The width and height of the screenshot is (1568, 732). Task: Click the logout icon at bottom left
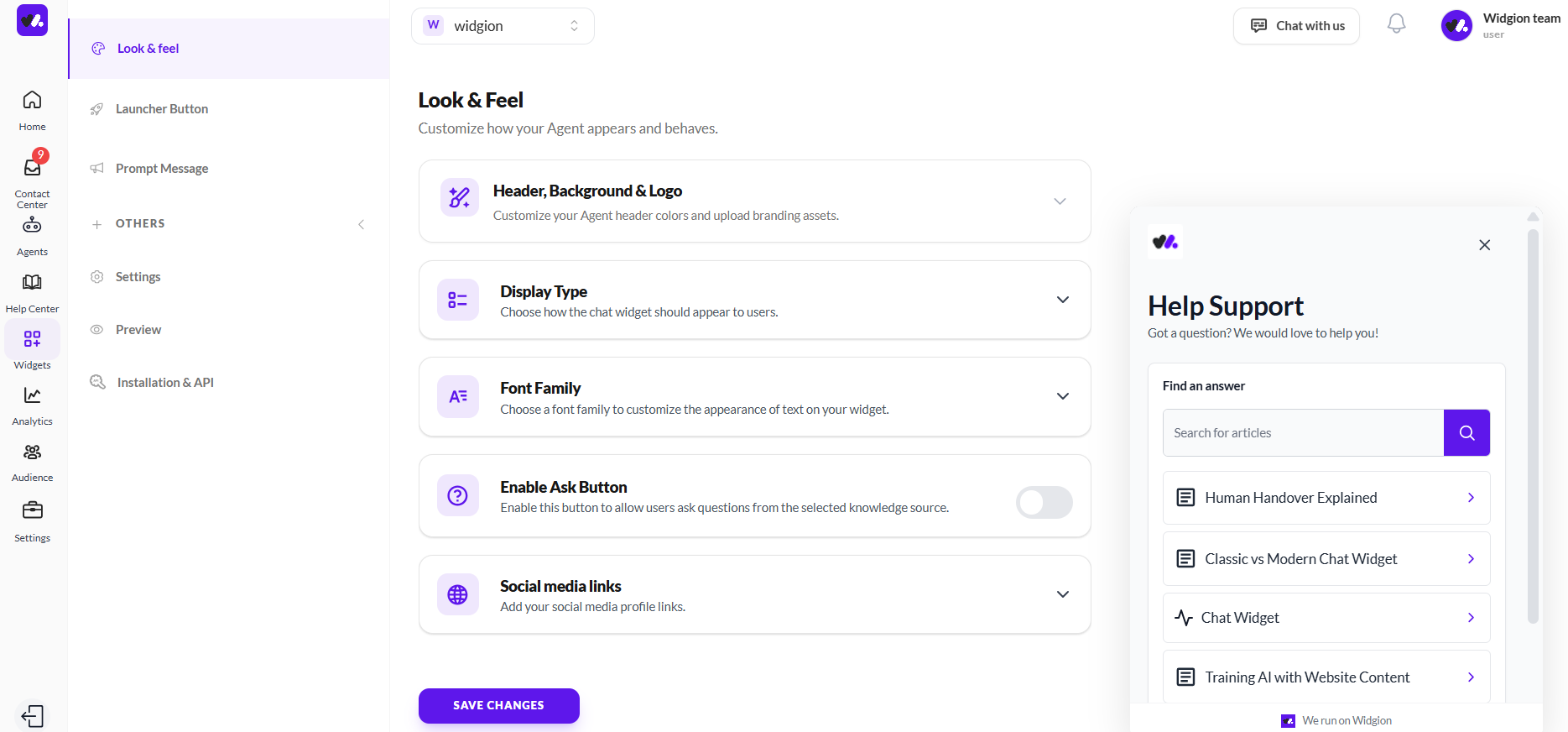click(x=32, y=715)
